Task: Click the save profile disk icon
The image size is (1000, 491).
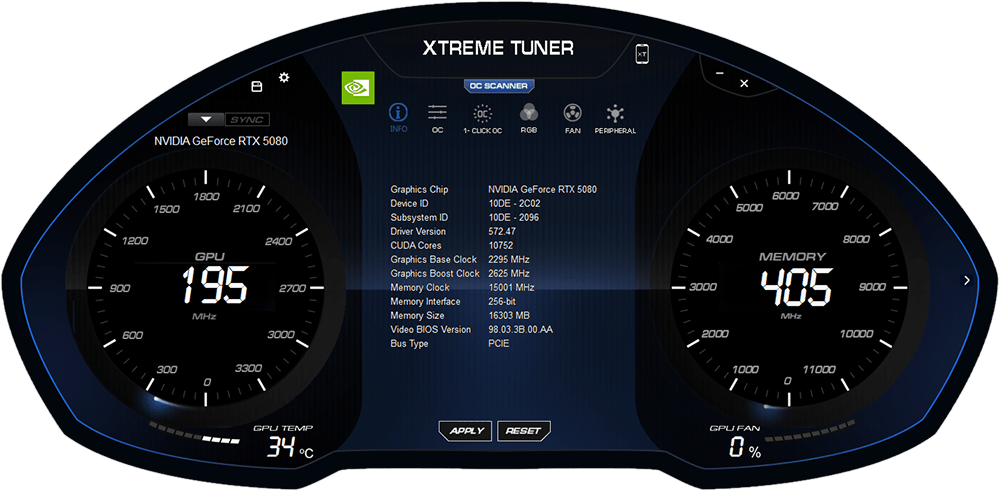Action: [x=257, y=87]
